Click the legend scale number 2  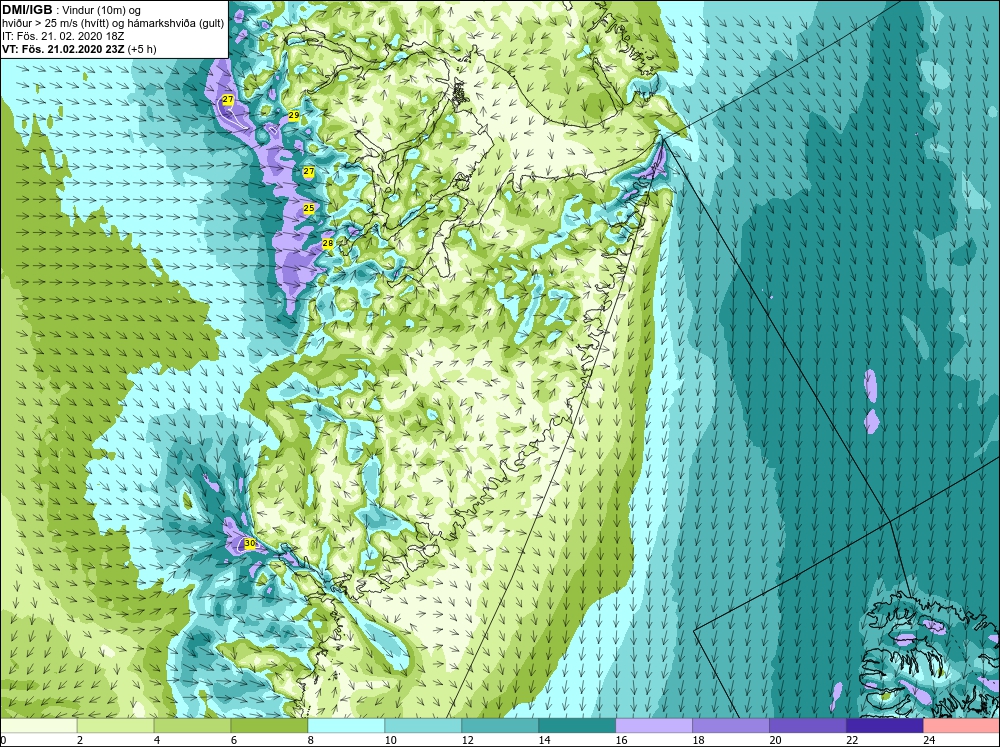pyautogui.click(x=80, y=740)
